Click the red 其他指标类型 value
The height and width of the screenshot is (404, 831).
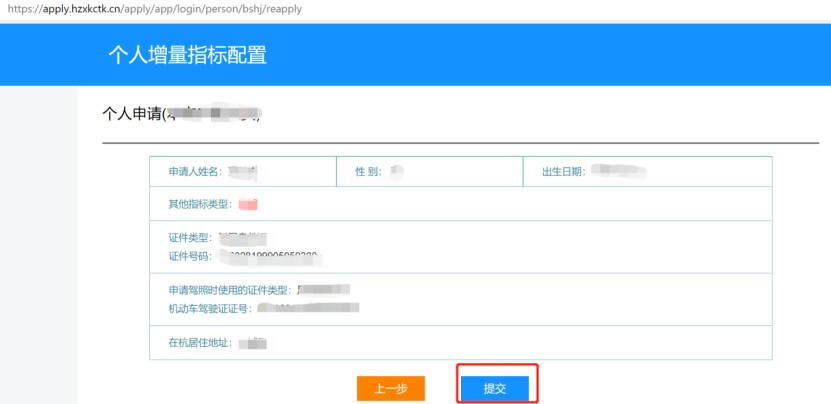[248, 204]
